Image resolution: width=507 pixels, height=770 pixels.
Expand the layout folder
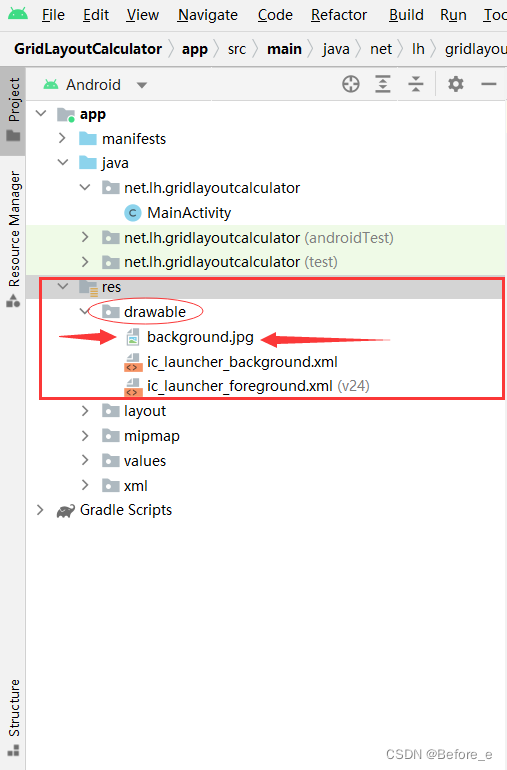tap(85, 411)
